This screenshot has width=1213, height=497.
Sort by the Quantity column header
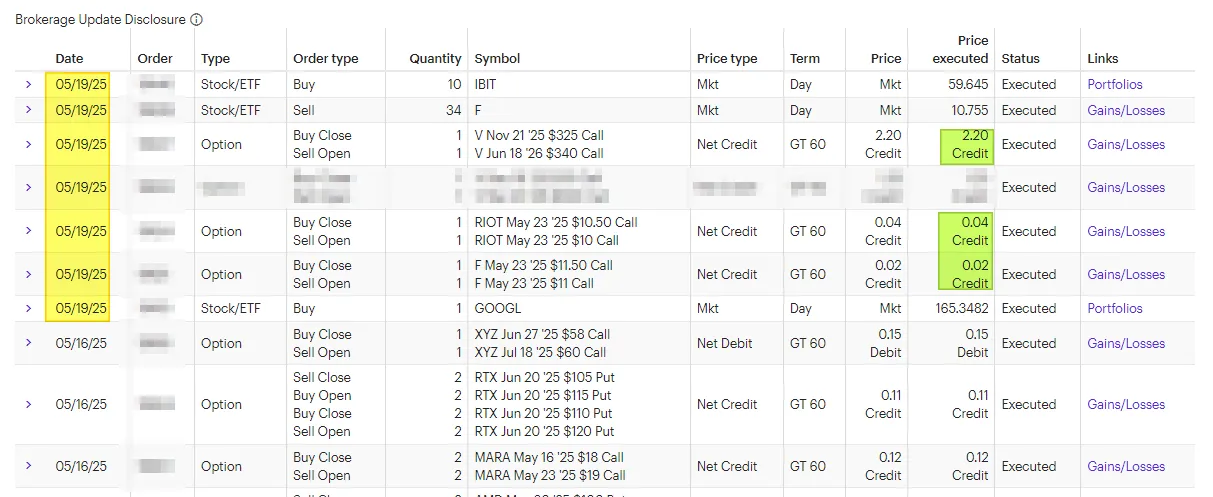coord(435,59)
